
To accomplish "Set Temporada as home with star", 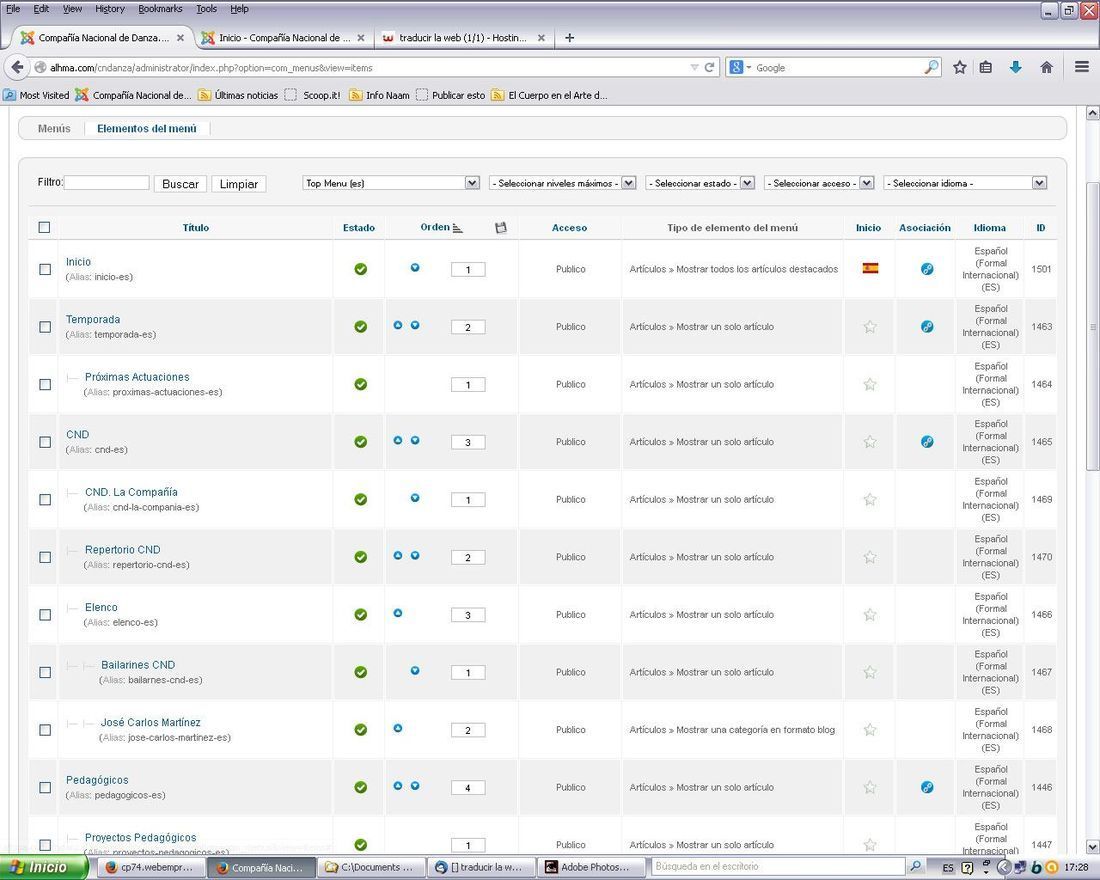I will [x=870, y=326].
